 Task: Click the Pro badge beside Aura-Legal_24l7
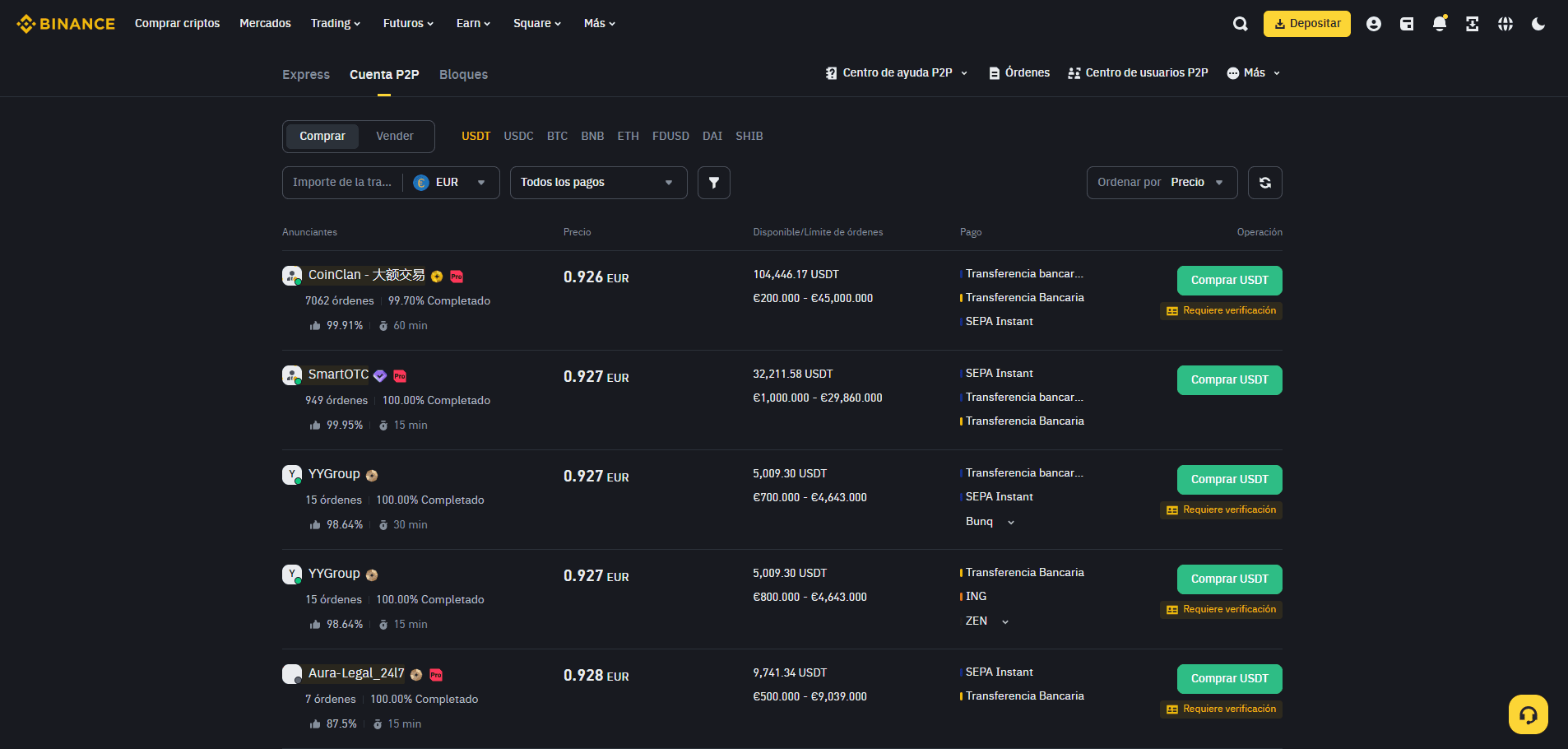tap(436, 675)
